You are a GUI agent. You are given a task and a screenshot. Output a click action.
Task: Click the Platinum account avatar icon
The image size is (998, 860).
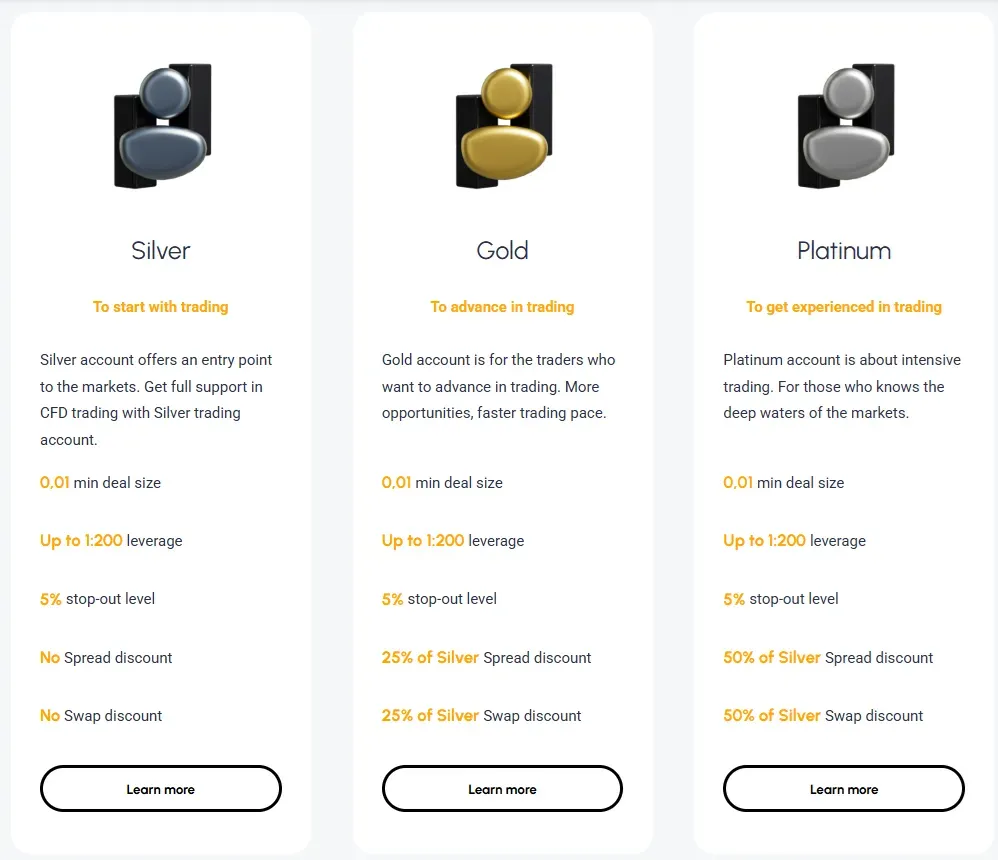[x=845, y=127]
